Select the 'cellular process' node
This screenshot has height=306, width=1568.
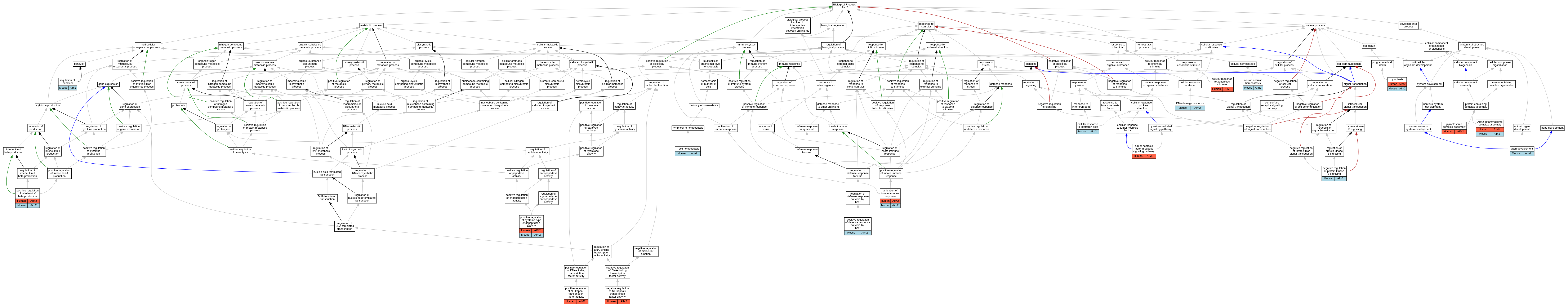tap(1315, 26)
